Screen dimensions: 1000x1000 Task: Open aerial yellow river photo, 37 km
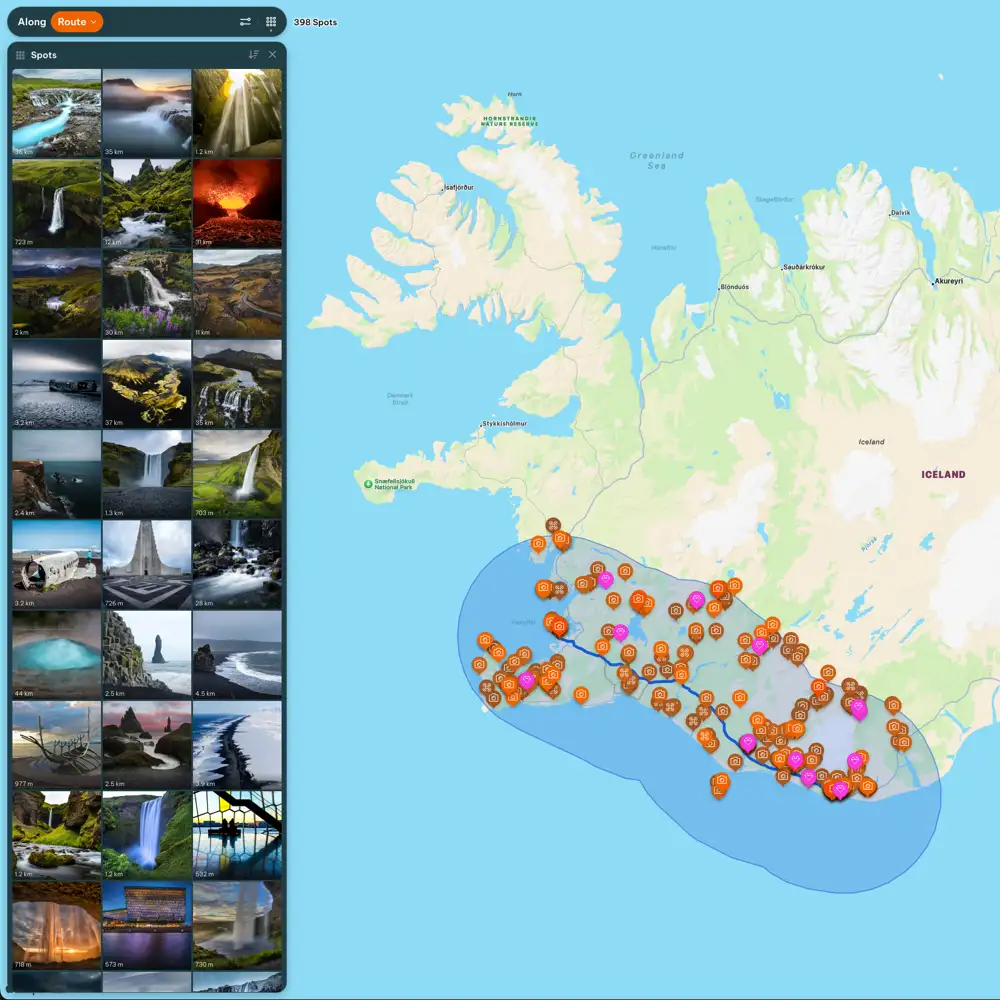[x=147, y=384]
